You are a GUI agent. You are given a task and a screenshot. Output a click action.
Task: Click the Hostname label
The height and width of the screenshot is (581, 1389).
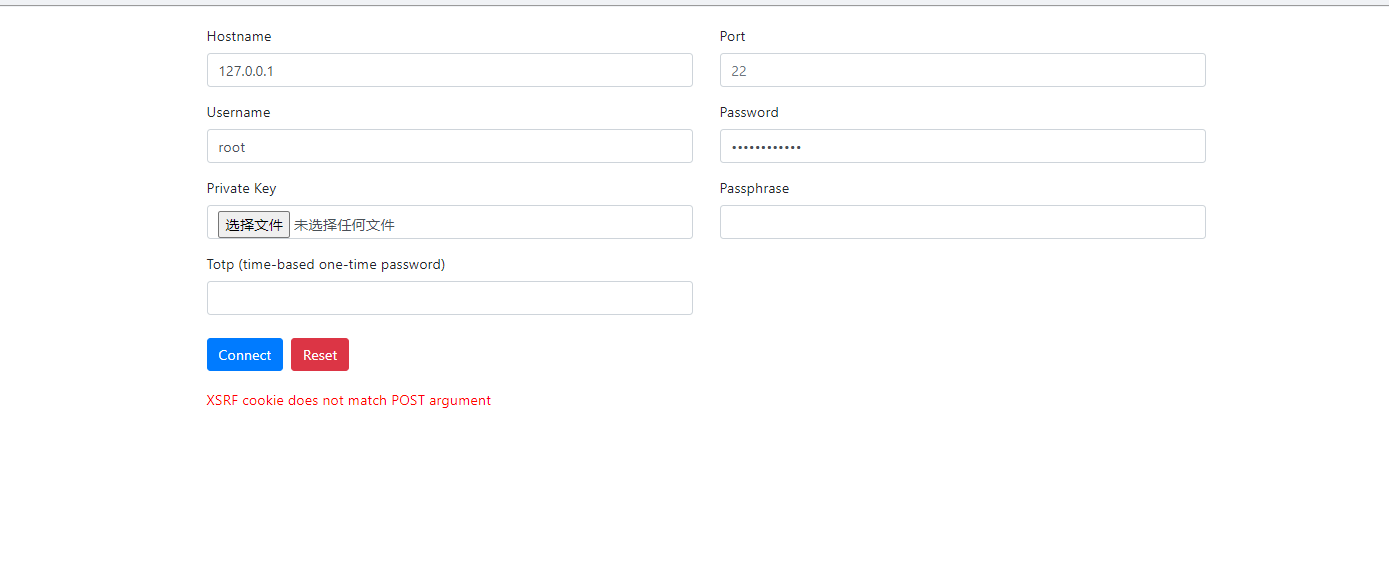click(239, 36)
